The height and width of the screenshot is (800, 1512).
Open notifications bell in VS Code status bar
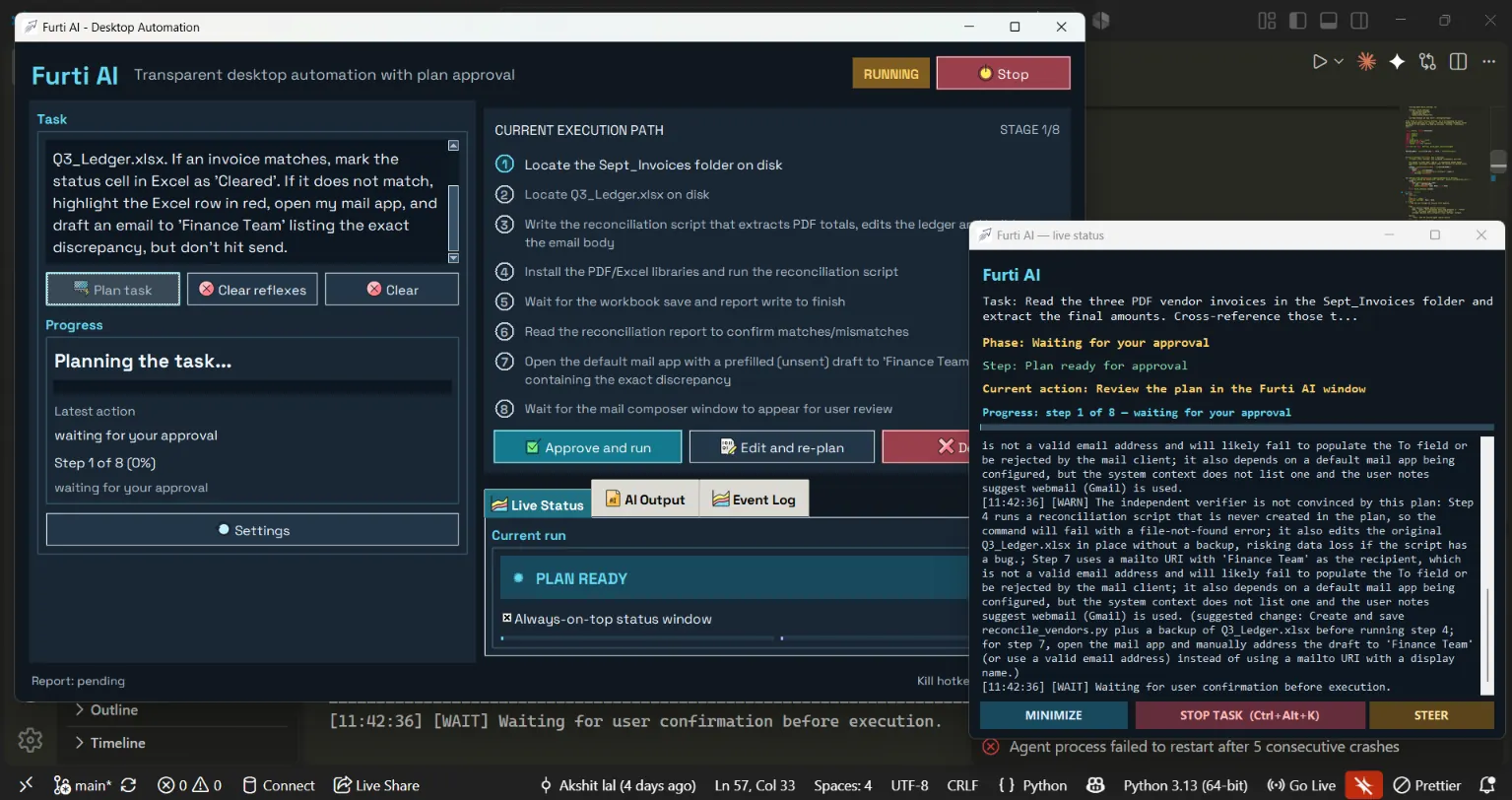1489,785
